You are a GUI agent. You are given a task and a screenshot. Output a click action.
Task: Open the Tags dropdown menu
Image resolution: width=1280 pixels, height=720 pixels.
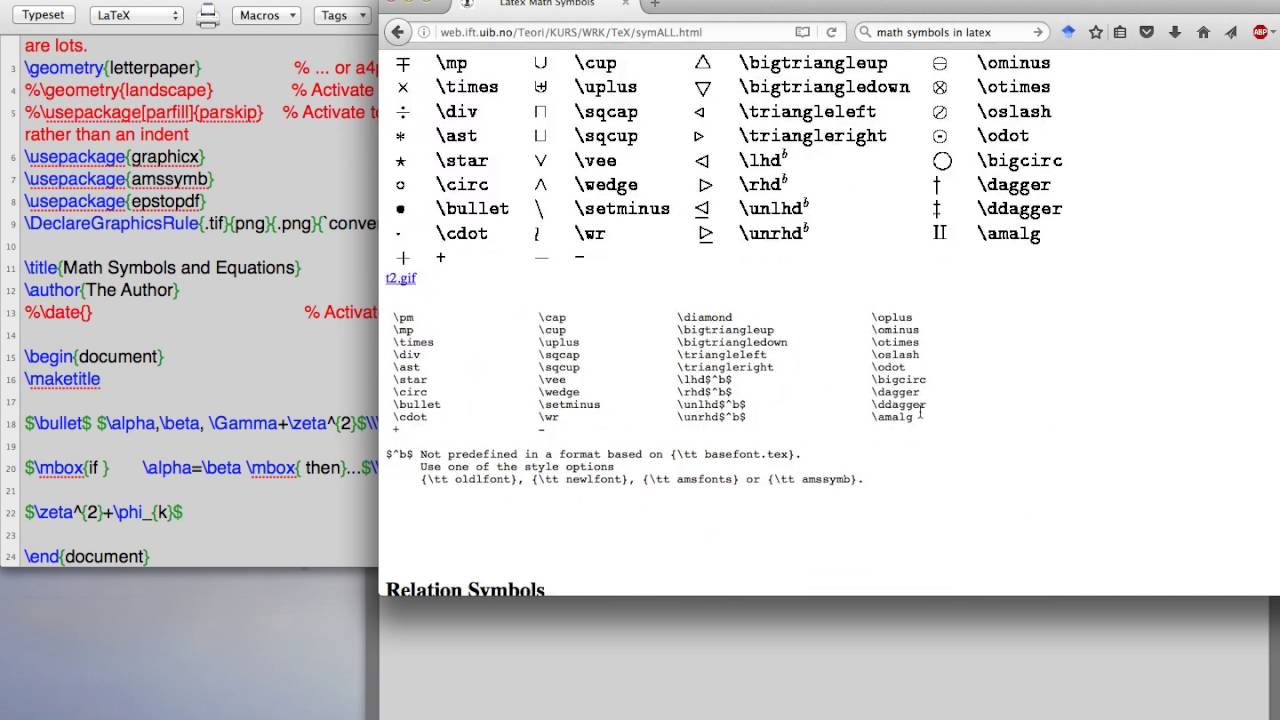click(x=342, y=15)
